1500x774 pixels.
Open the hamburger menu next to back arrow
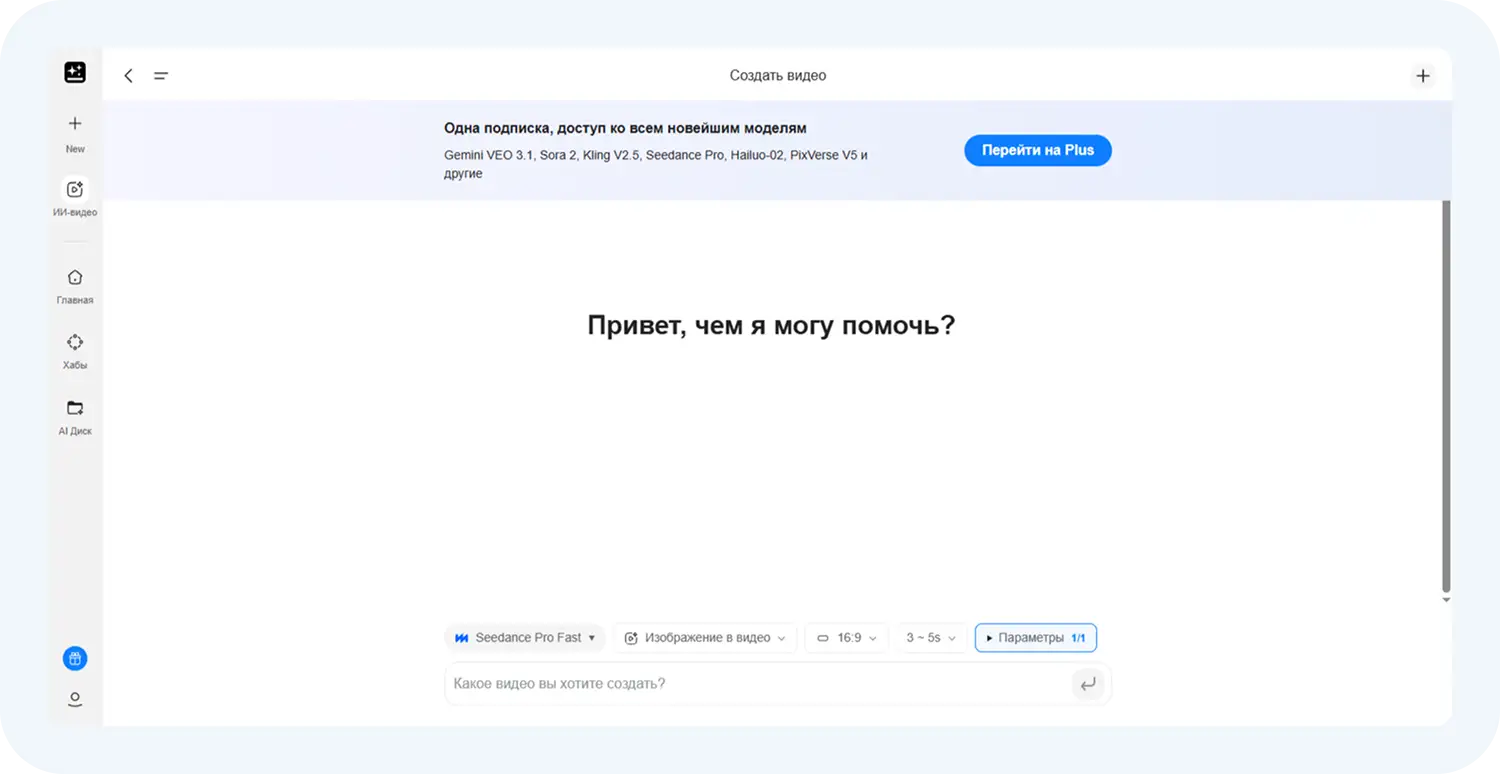coord(160,75)
